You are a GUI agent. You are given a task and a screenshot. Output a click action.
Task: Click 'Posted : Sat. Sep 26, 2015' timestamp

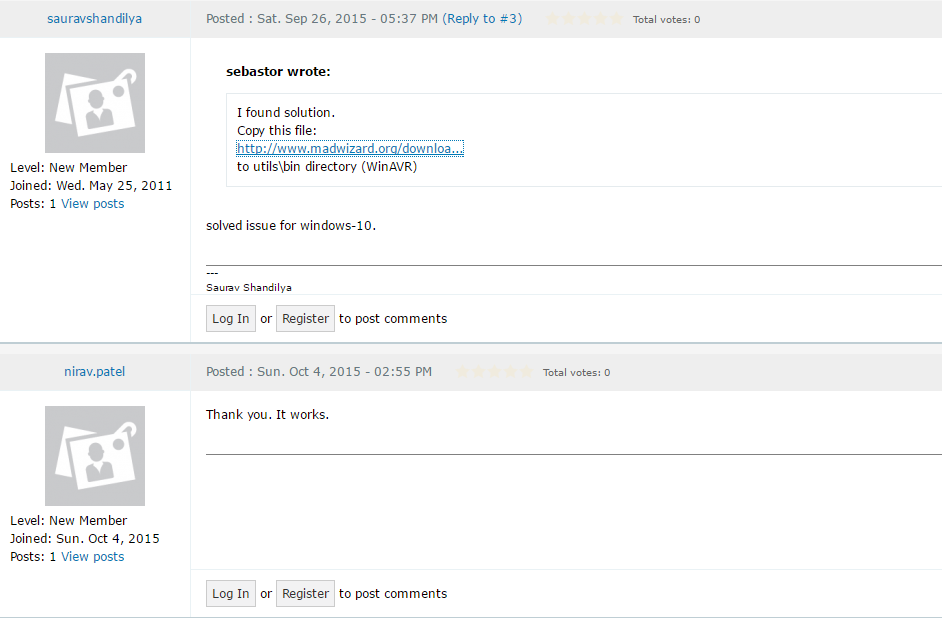click(x=321, y=19)
